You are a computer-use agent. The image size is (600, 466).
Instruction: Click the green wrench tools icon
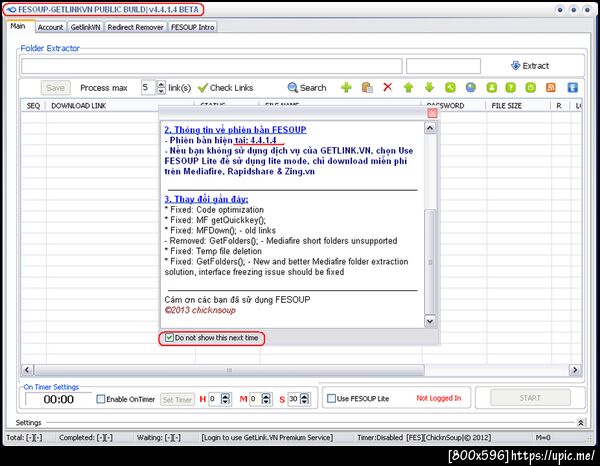(450, 88)
